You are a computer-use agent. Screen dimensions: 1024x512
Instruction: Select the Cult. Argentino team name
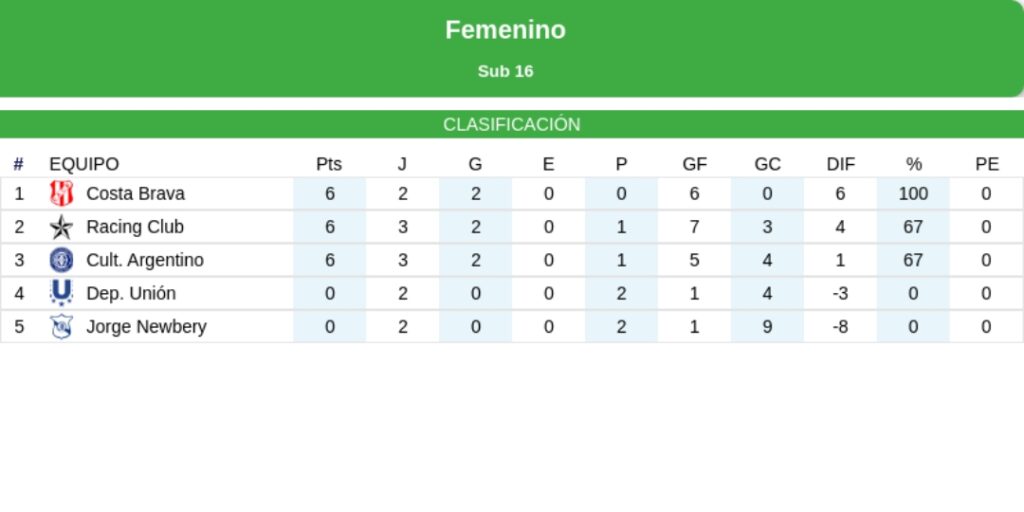(145, 260)
